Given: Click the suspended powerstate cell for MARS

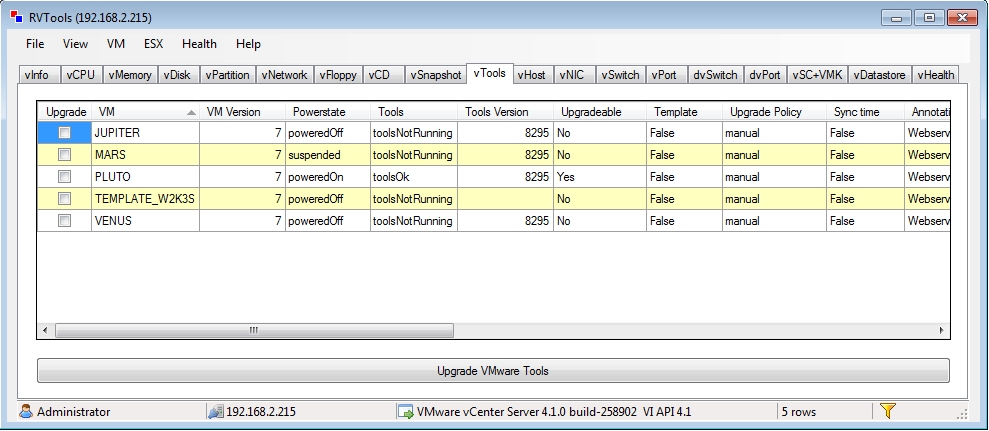Looking at the screenshot, I should pyautogui.click(x=327, y=155).
